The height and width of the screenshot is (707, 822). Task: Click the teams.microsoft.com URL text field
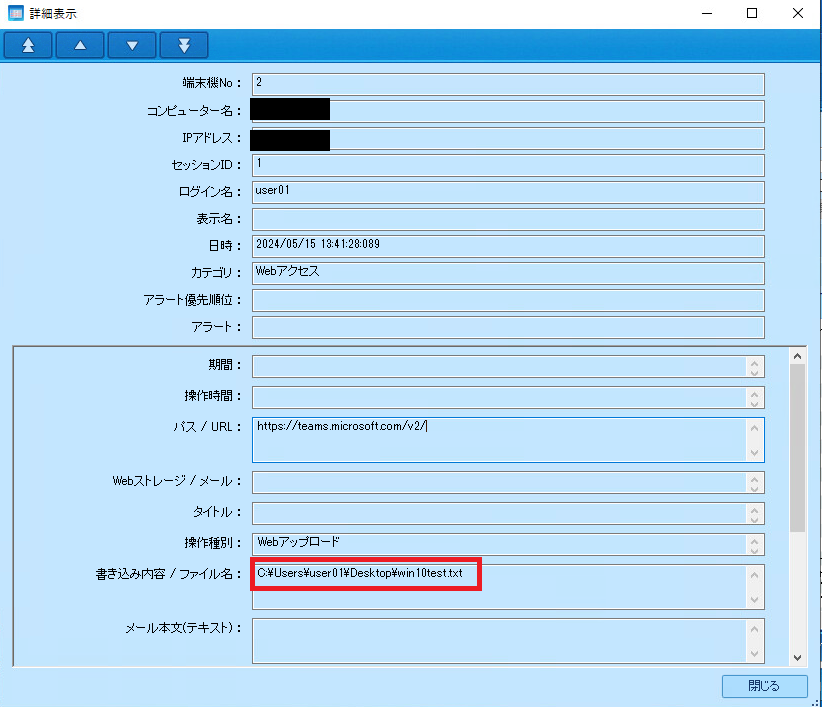pos(500,439)
